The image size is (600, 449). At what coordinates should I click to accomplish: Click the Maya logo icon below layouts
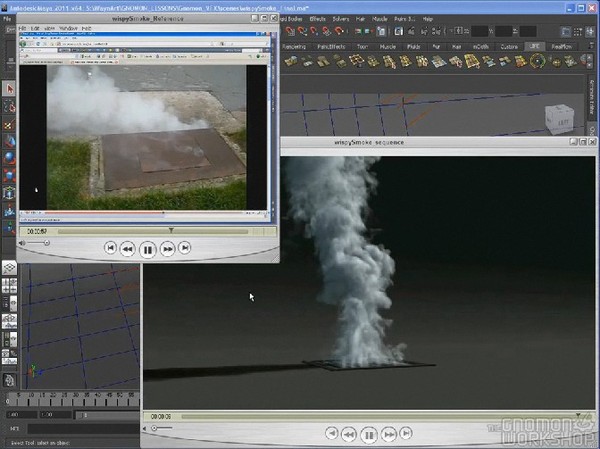point(9,380)
